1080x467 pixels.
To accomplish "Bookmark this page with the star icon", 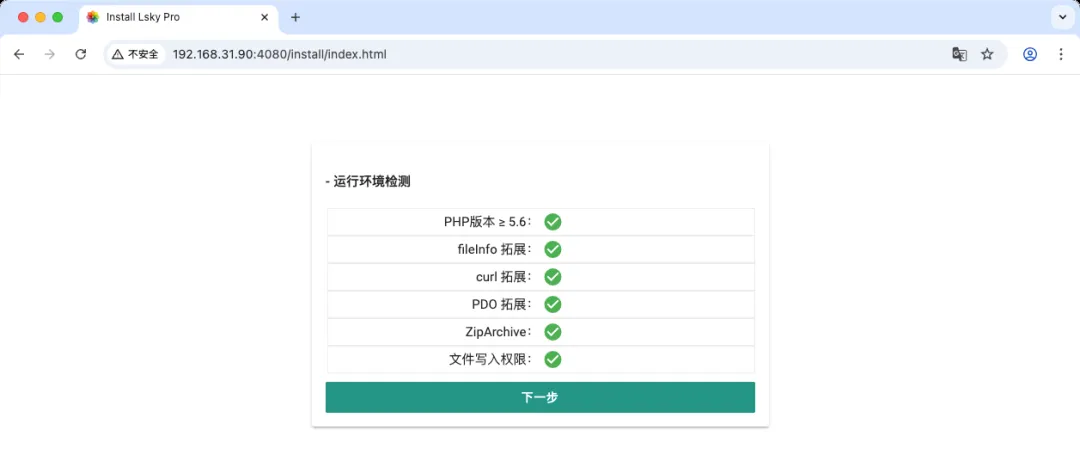I will (987, 54).
